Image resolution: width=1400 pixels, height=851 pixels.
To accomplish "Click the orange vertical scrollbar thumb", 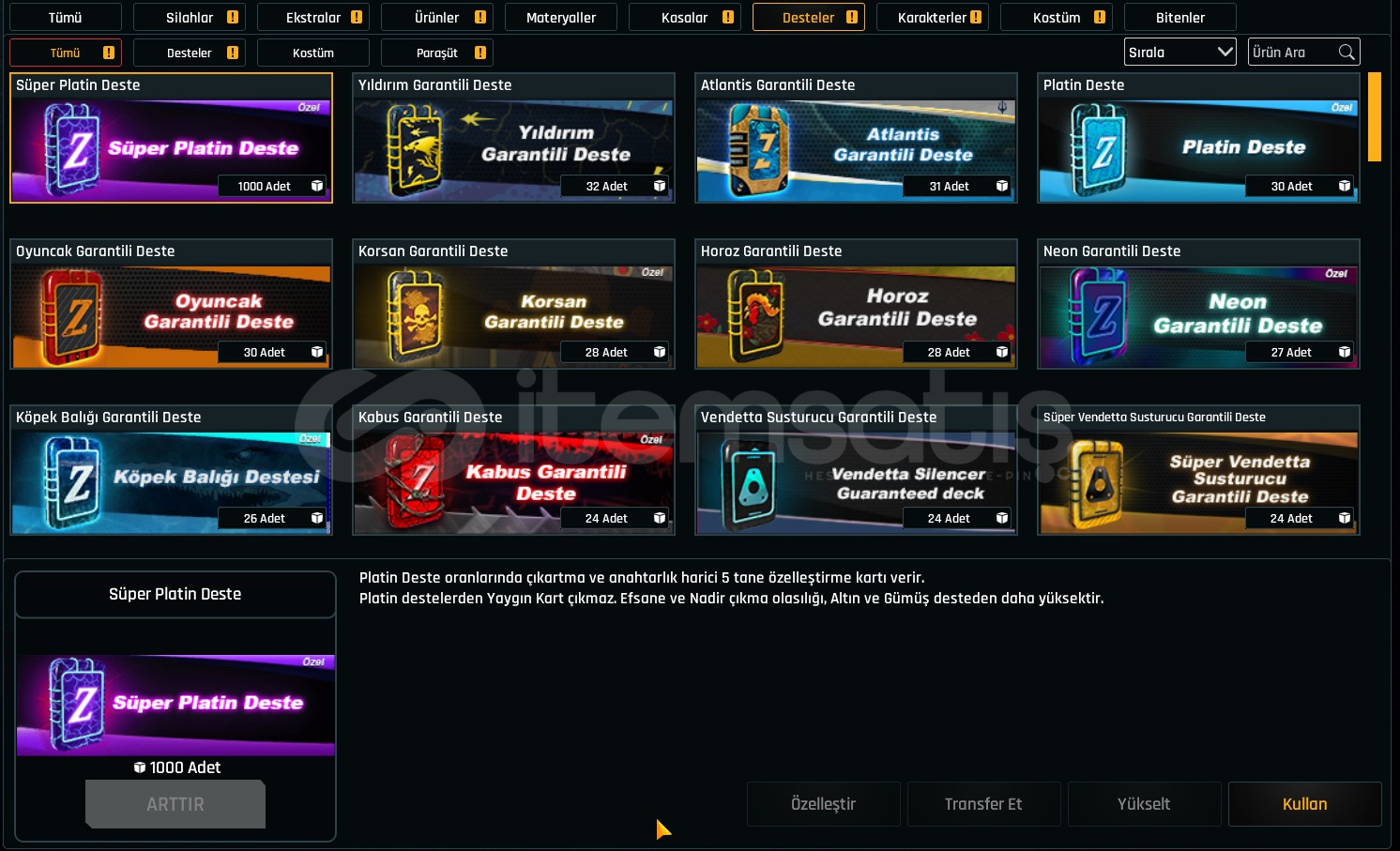I will pyautogui.click(x=1375, y=117).
